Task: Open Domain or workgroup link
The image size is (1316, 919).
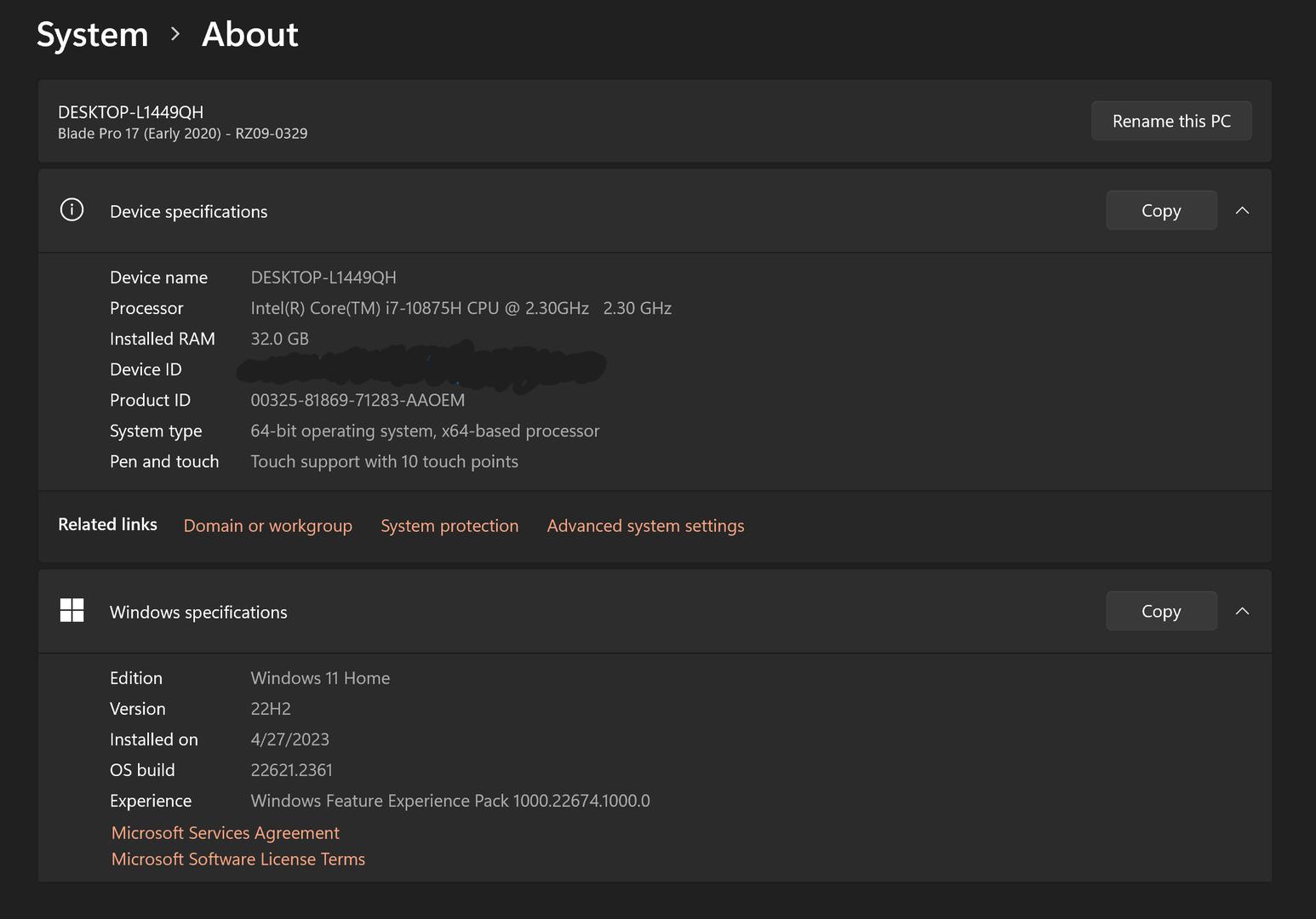Action: coord(268,526)
